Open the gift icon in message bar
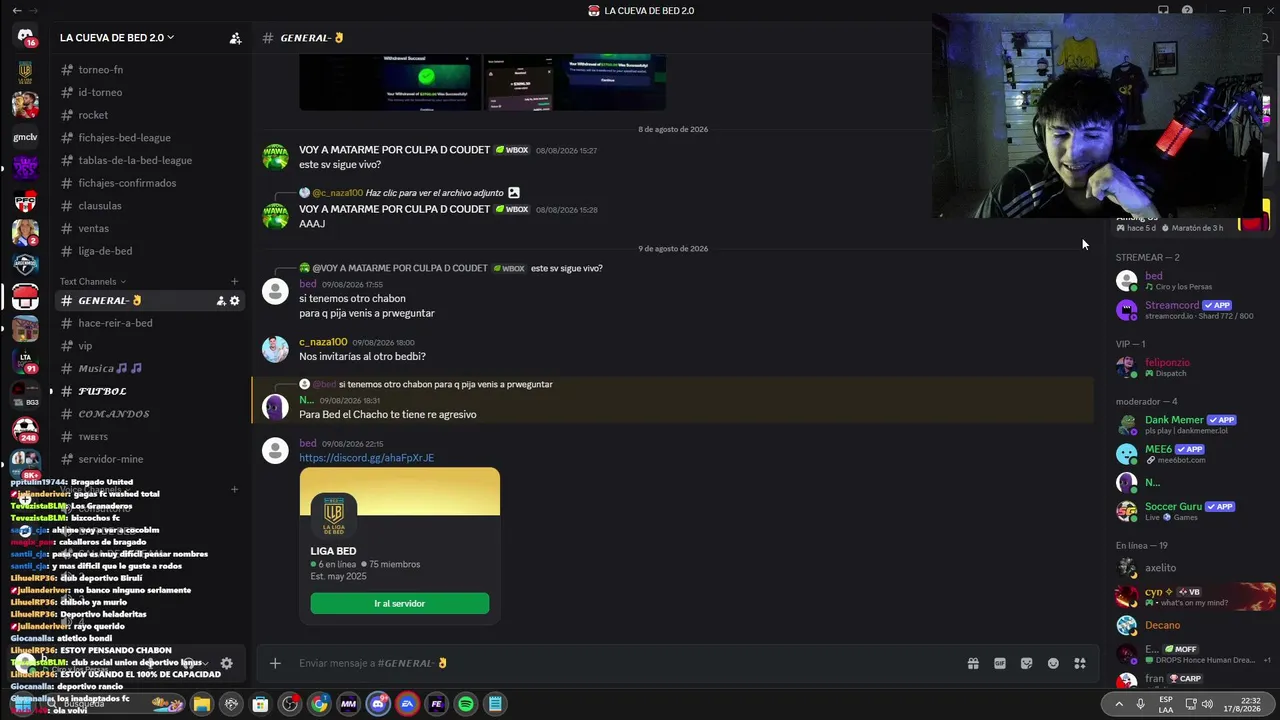The height and width of the screenshot is (720, 1280). [x=973, y=663]
